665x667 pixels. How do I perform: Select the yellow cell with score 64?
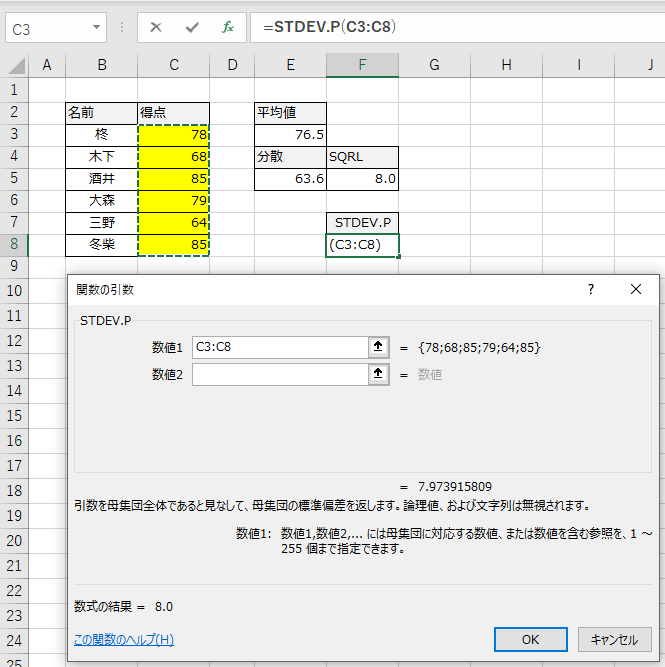click(174, 222)
